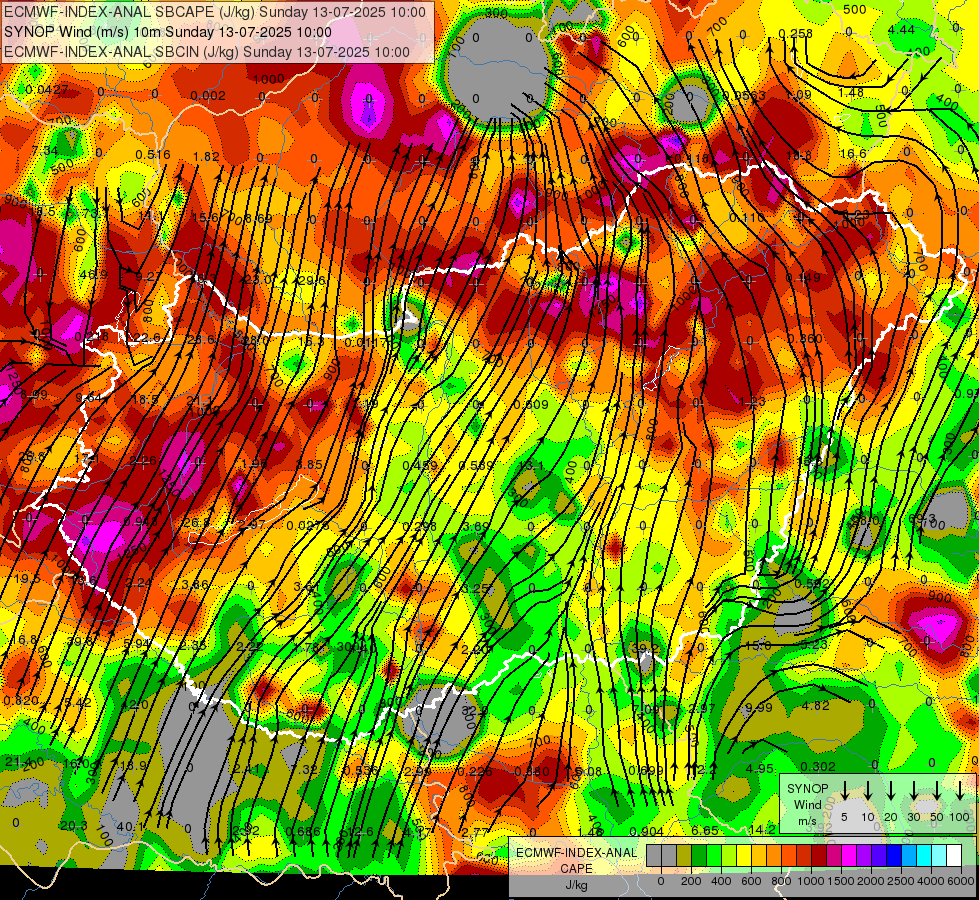Viewport: 979px width, 900px height.
Task: Click the 29.6 value on the map
Action: pyautogui.click(x=312, y=280)
